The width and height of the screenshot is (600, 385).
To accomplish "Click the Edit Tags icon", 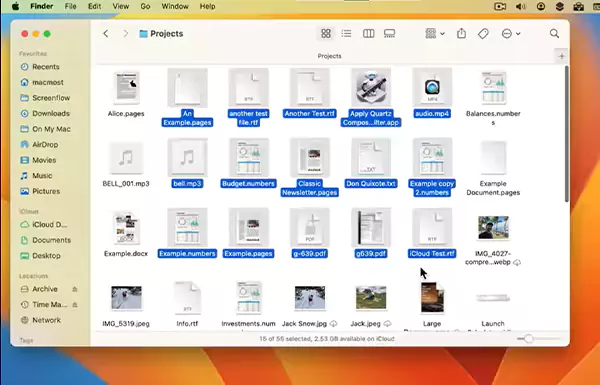I will (483, 34).
